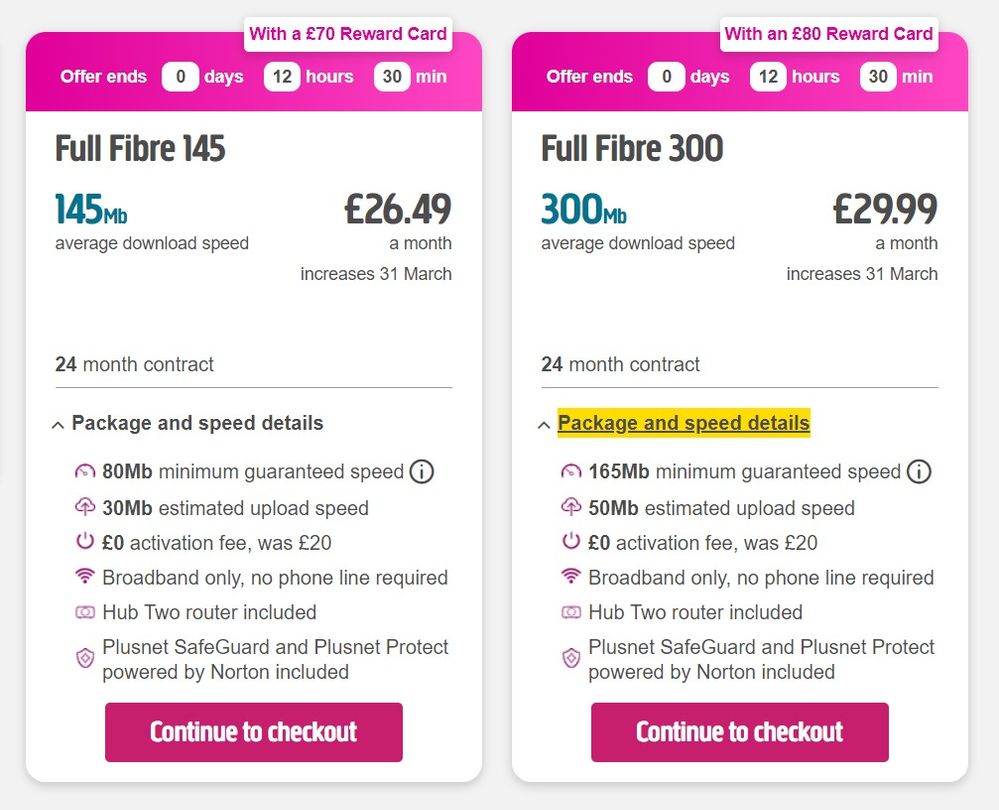The width and height of the screenshot is (999, 810).
Task: Click Wi-Fi icon in Full Fibre 300 card
Action: click(x=571, y=577)
